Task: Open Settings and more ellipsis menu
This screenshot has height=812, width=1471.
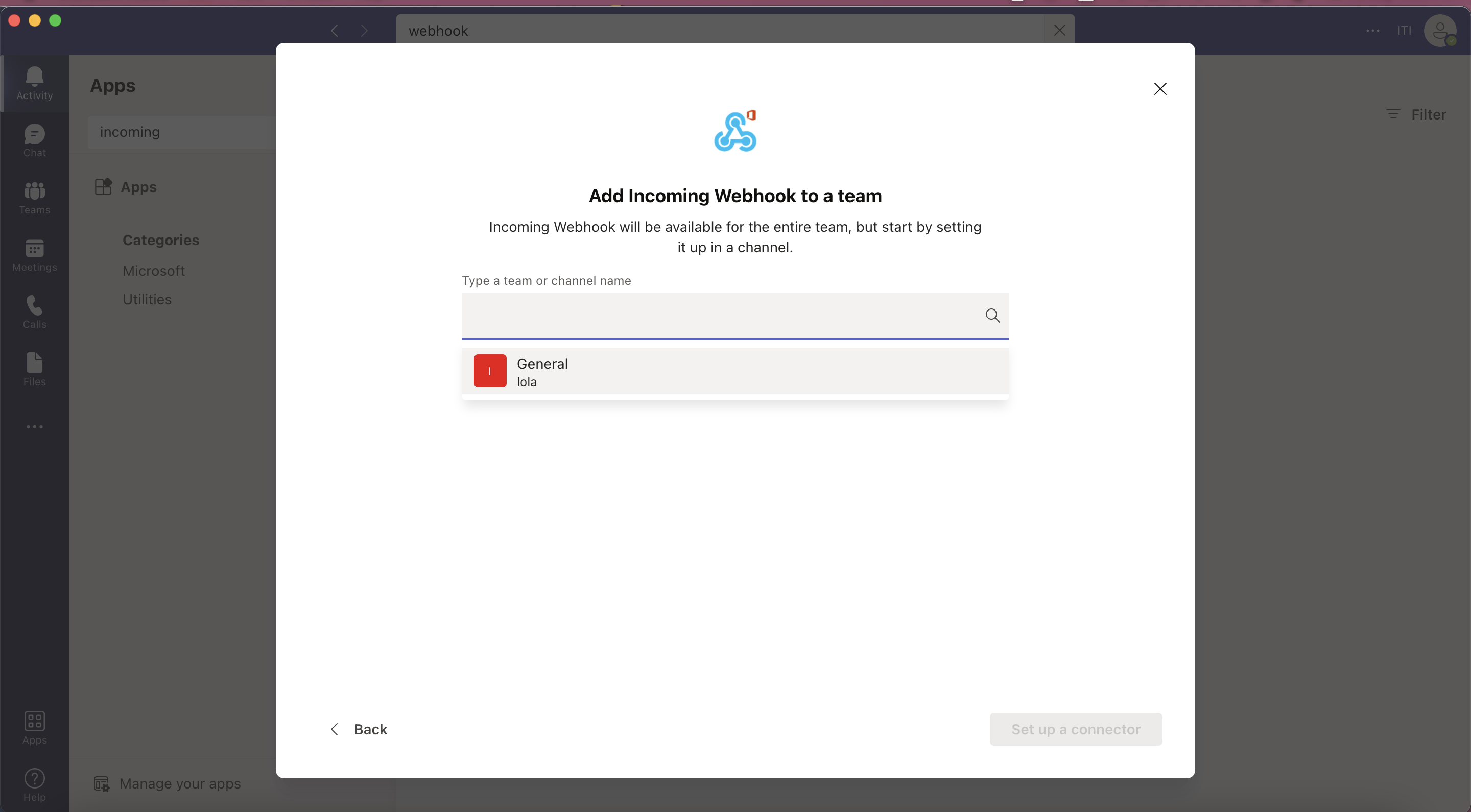Action: tap(1373, 30)
